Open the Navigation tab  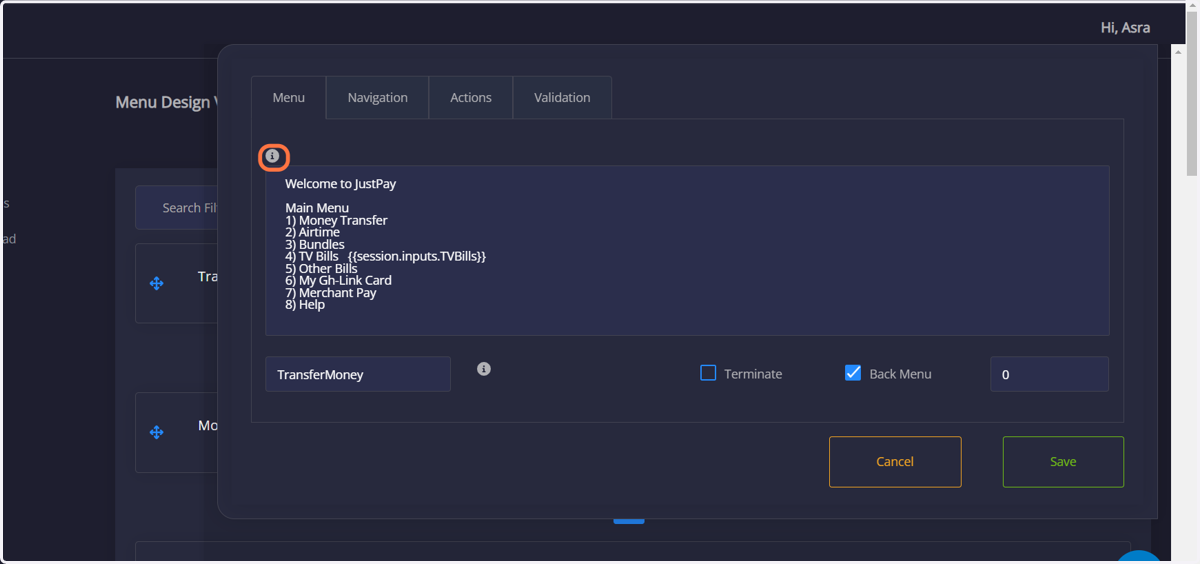pos(378,97)
